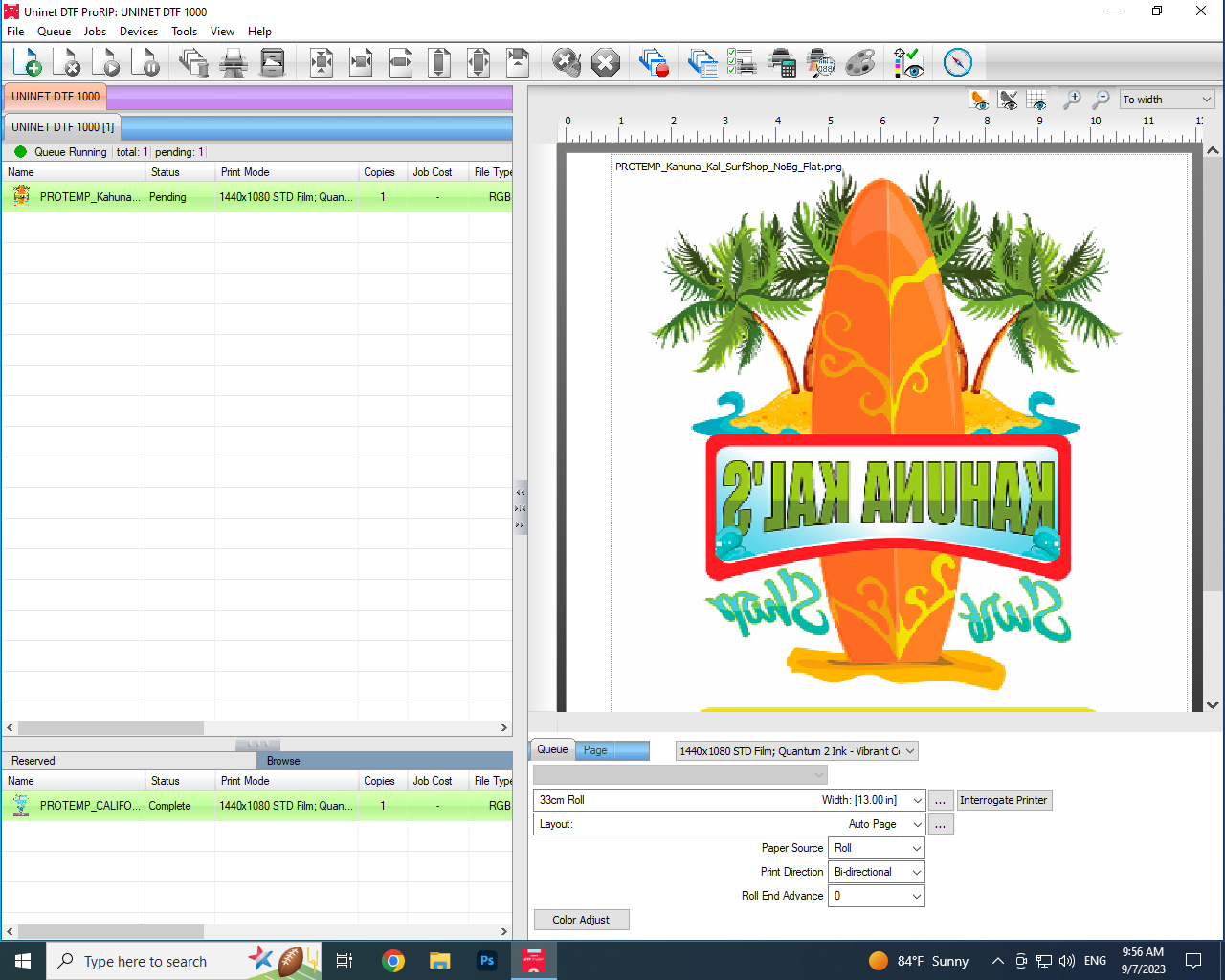
Task: Toggle the grid preview eye icon
Action: pyautogui.click(x=1036, y=100)
